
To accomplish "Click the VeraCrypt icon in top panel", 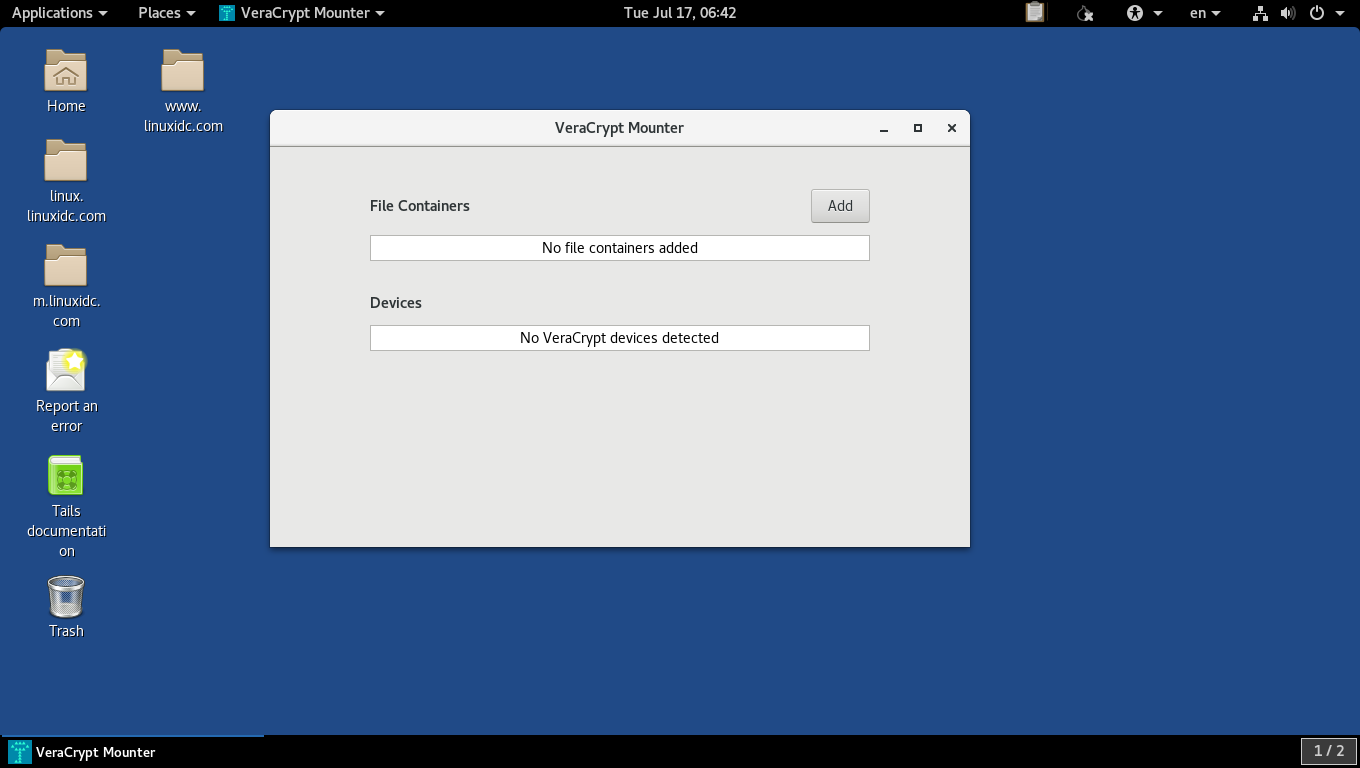I will click(x=227, y=13).
